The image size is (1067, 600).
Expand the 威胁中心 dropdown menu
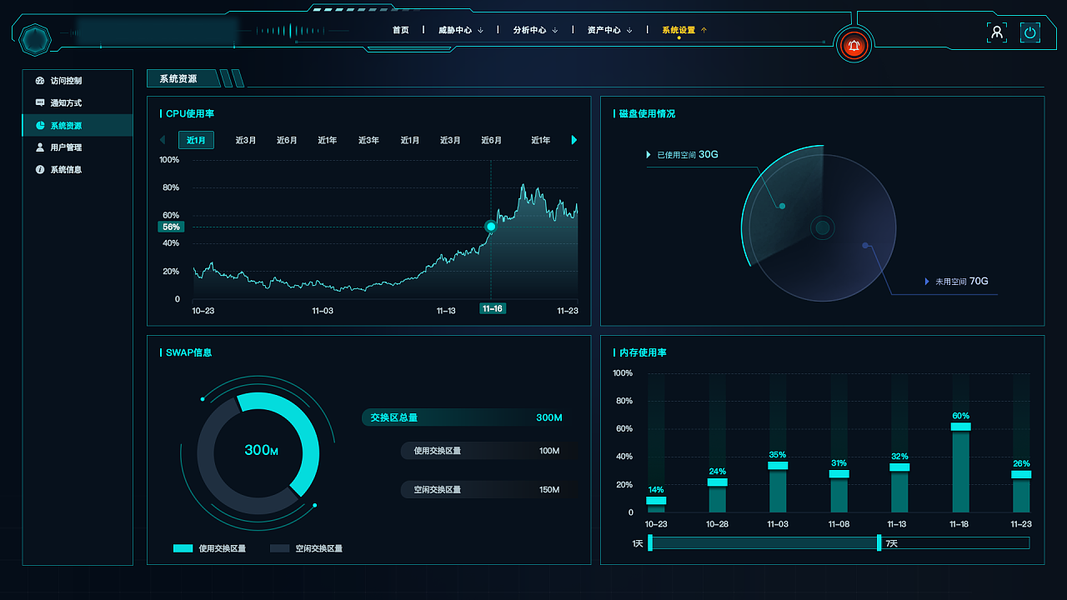461,30
